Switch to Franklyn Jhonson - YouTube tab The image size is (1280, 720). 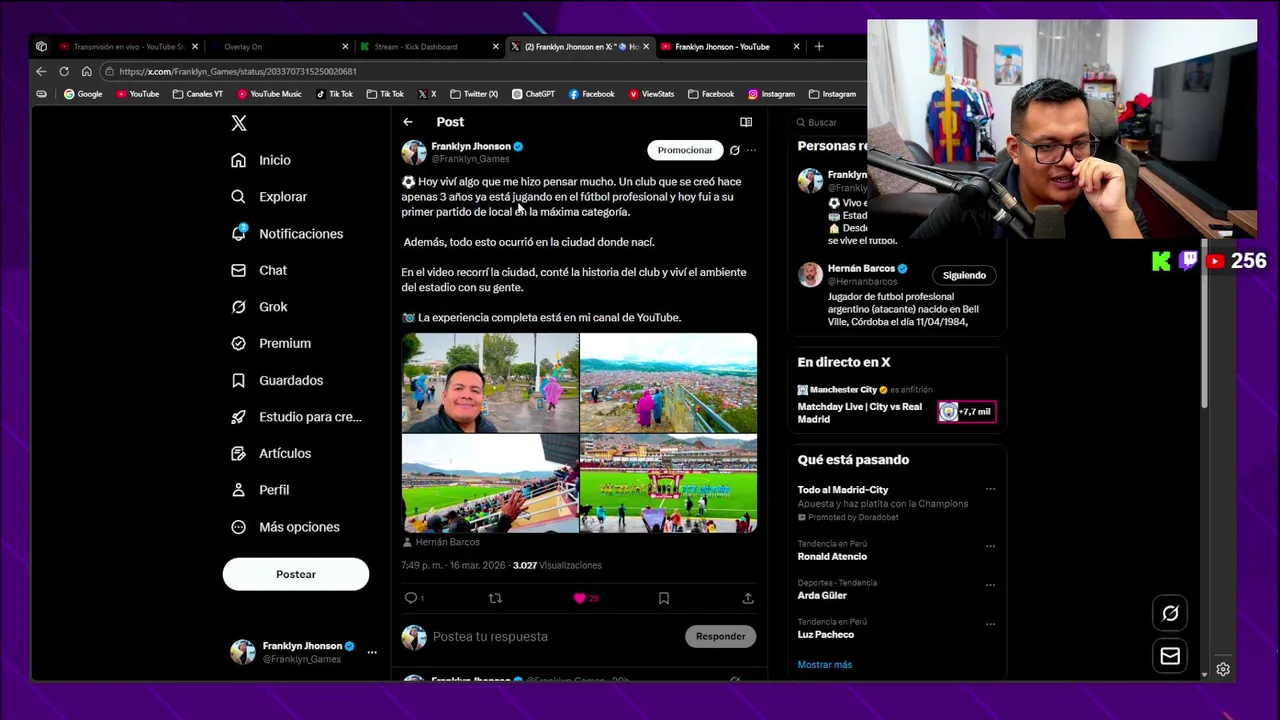click(x=729, y=46)
